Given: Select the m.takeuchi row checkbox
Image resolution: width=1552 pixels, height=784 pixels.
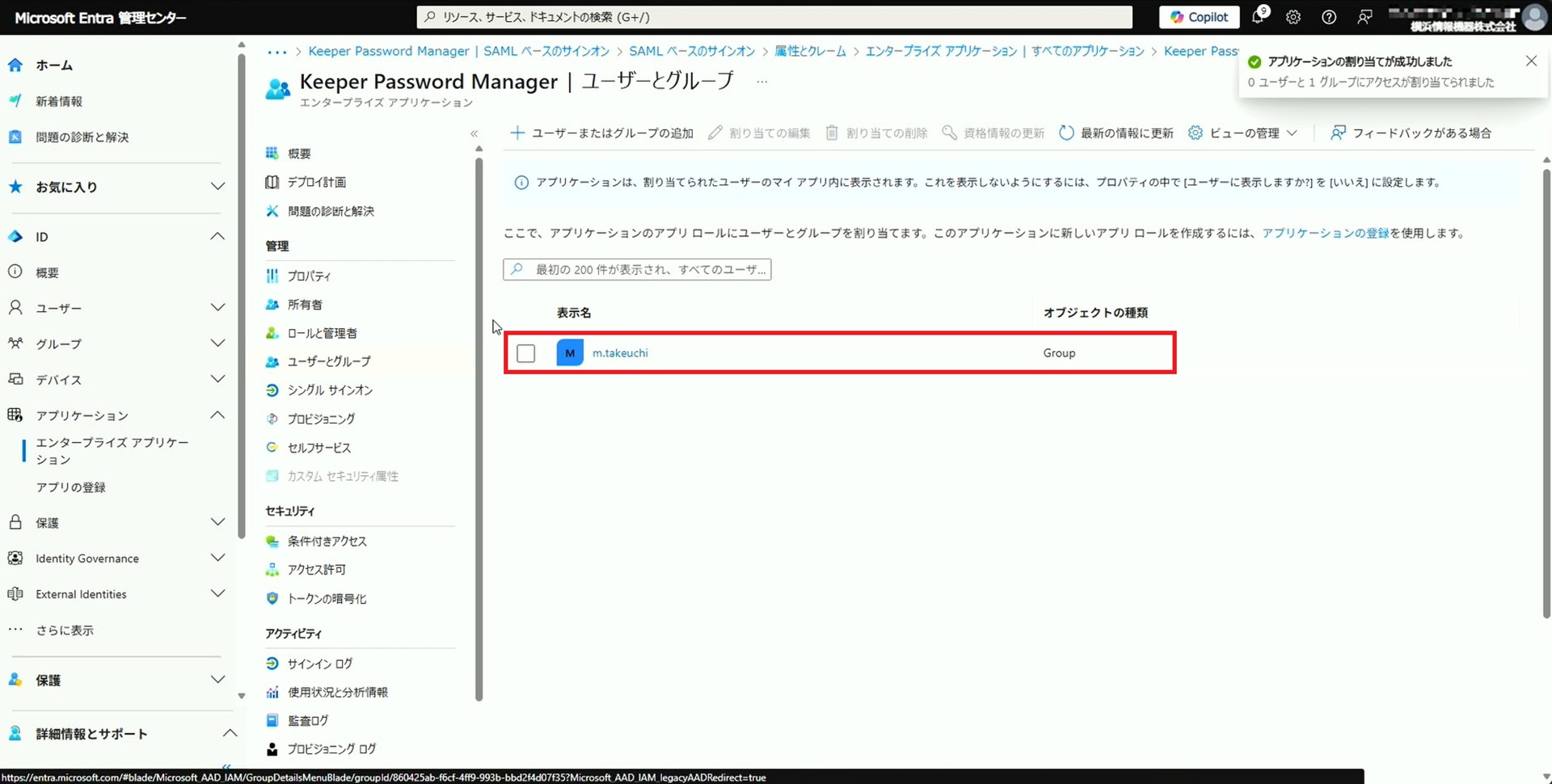Looking at the screenshot, I should pyautogui.click(x=526, y=353).
